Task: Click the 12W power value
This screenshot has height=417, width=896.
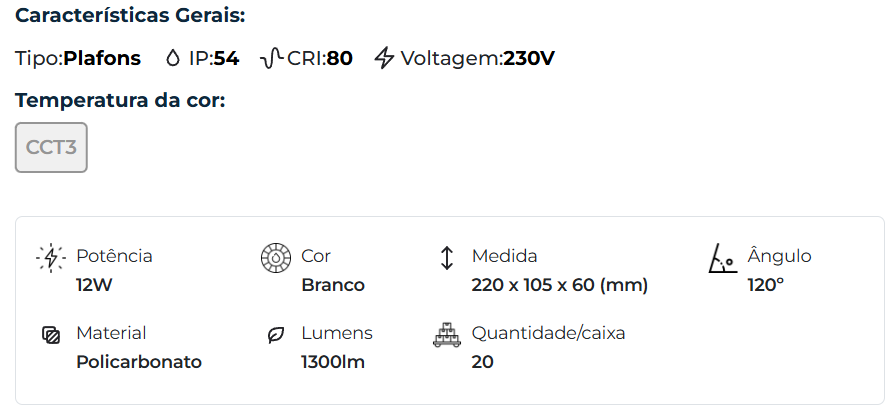Action: click(95, 285)
